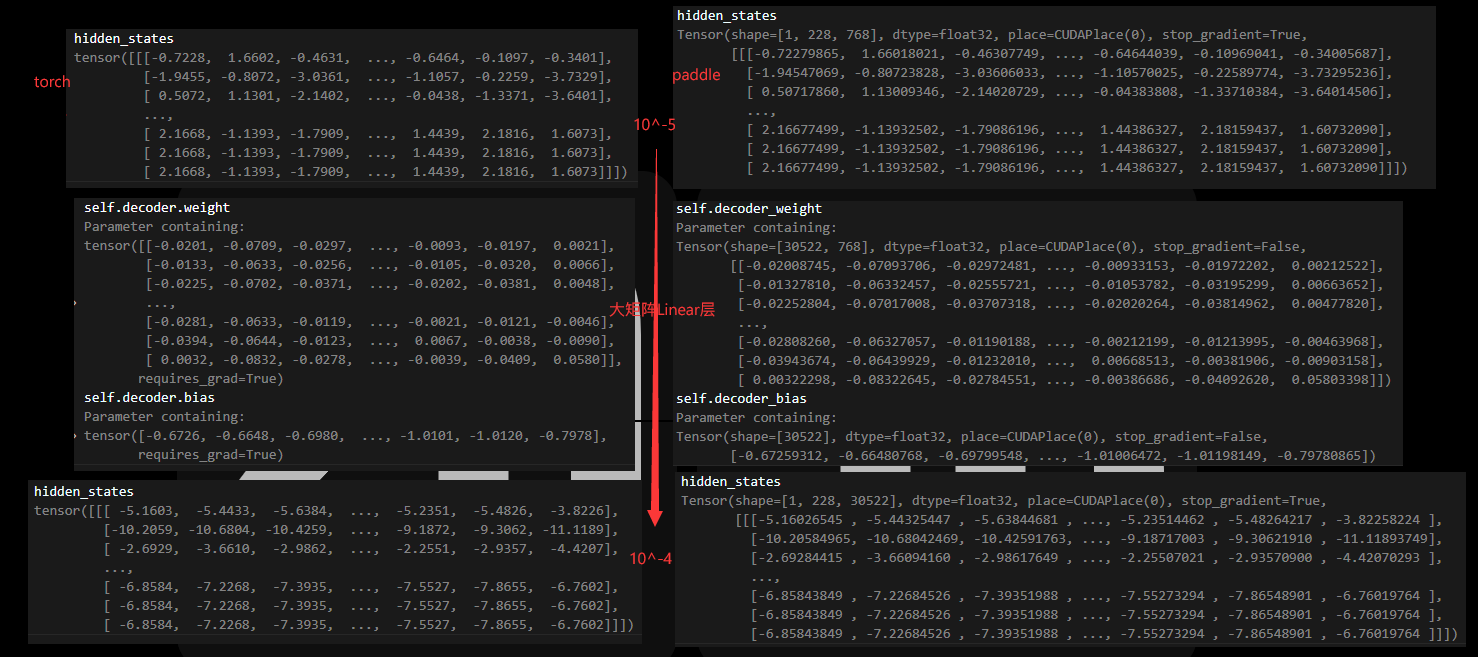Select the 'Tensor(shape=[30522], dtype=float32' line
This screenshot has width=1478, height=657.
coord(972,437)
